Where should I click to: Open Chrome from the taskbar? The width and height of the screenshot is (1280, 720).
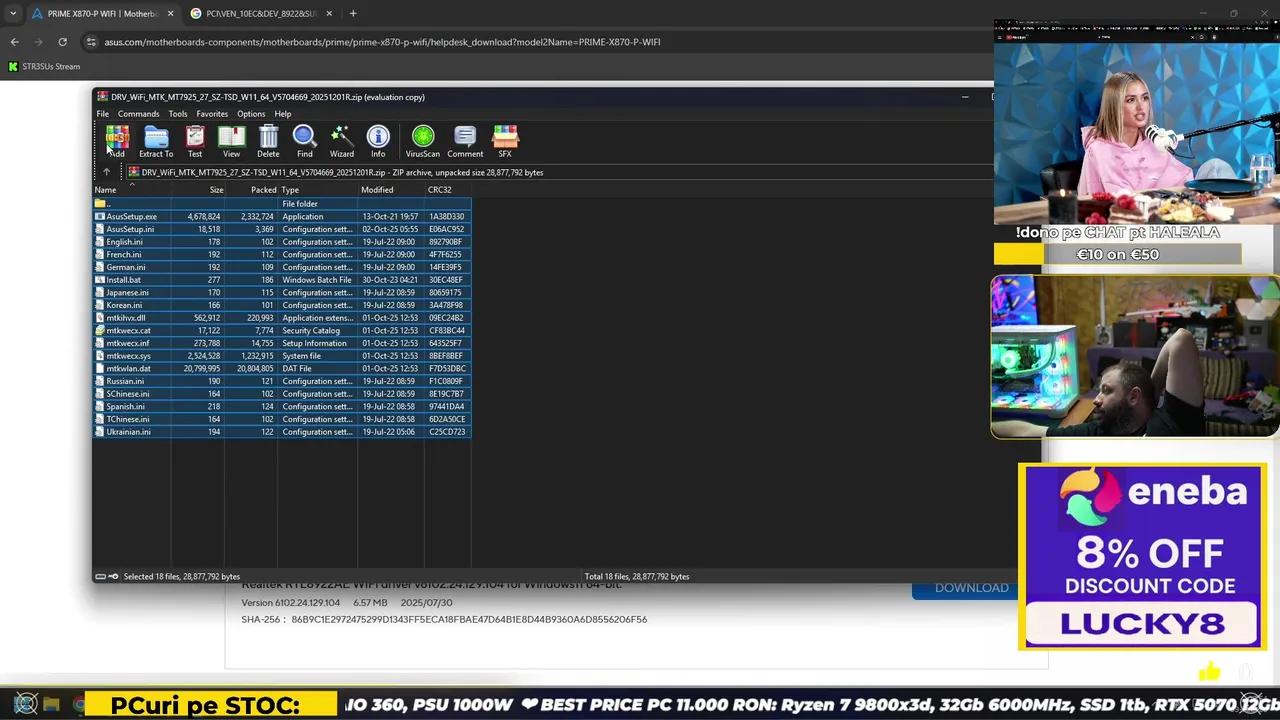pos(79,705)
